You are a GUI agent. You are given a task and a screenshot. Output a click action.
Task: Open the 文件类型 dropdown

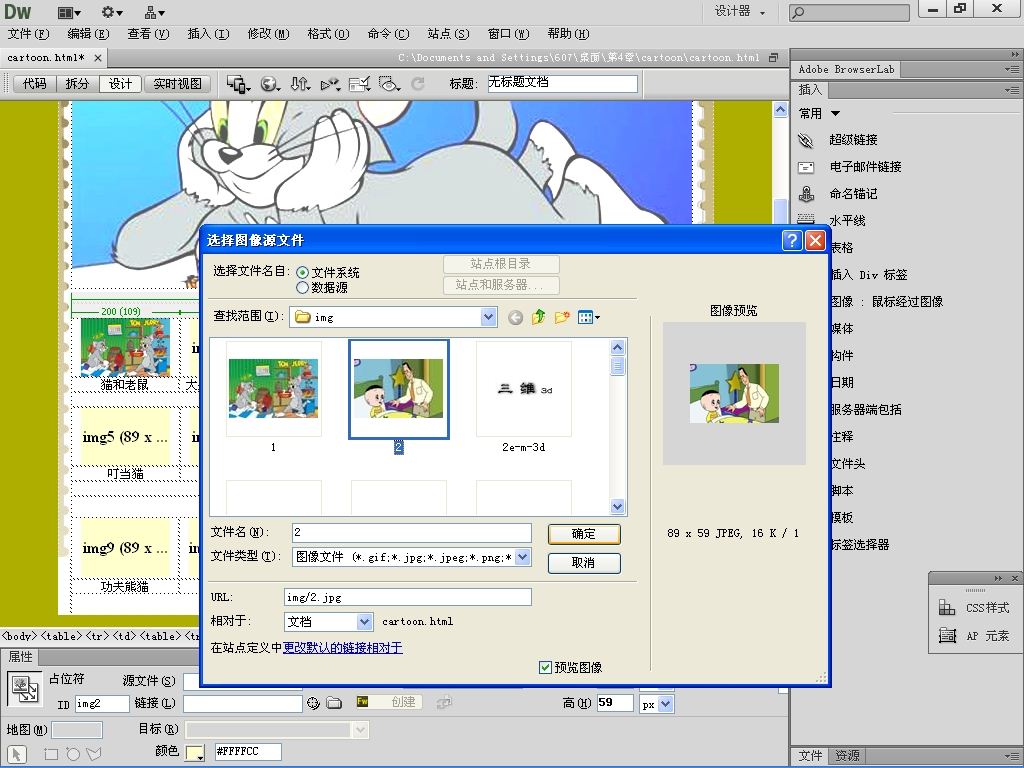pos(522,557)
